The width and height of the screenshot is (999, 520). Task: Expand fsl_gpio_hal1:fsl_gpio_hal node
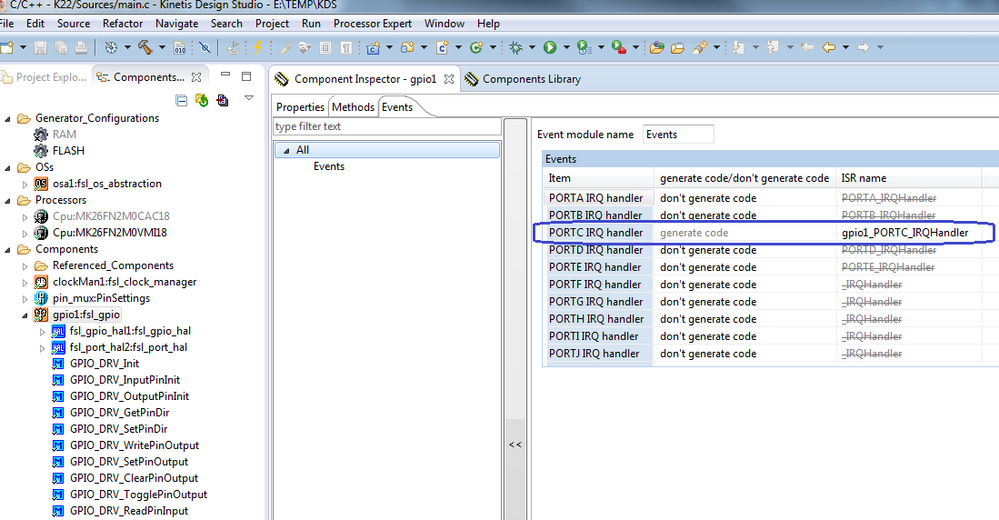[x=42, y=331]
